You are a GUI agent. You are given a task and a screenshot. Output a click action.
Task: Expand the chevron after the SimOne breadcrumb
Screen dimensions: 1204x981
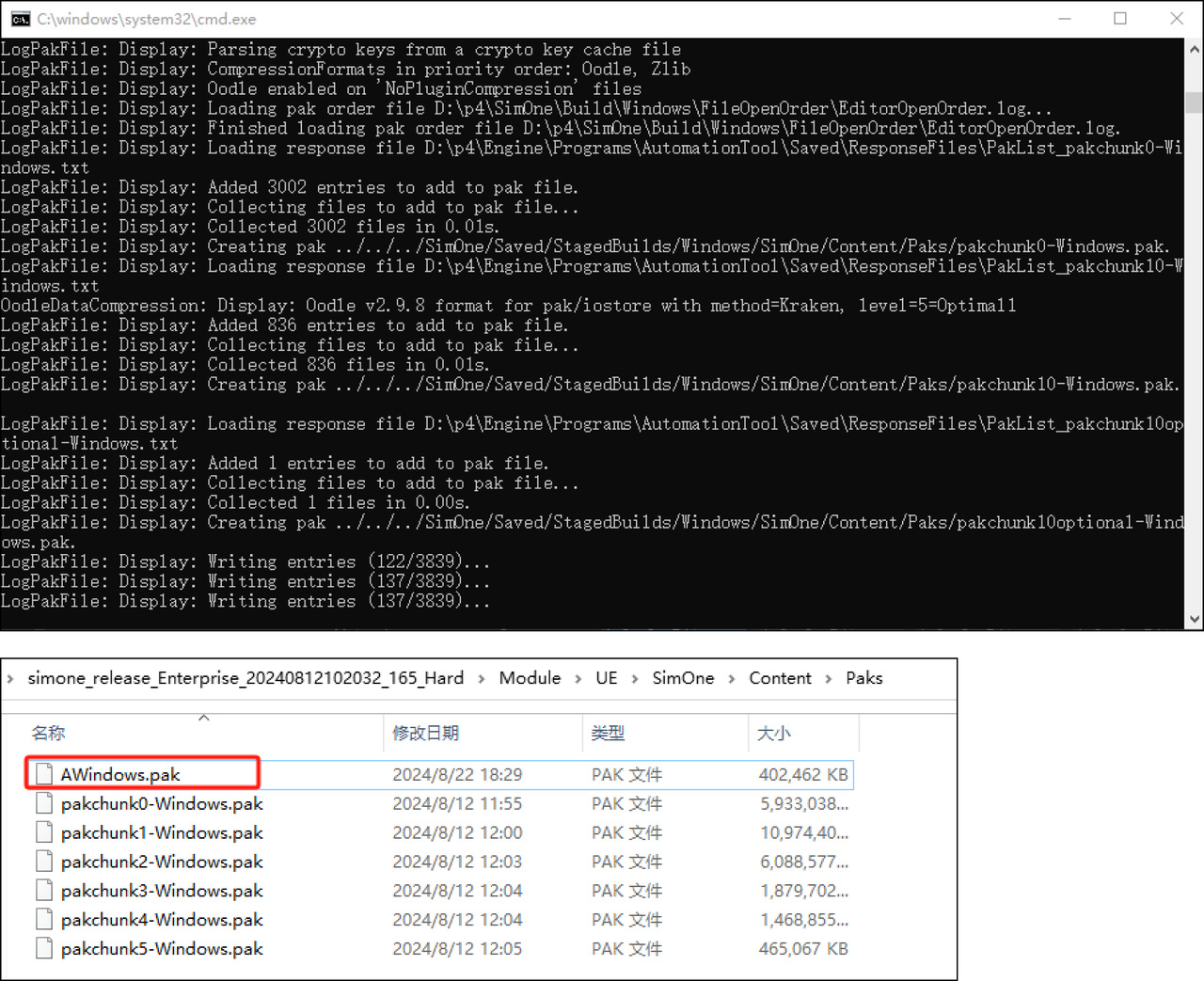click(x=731, y=679)
